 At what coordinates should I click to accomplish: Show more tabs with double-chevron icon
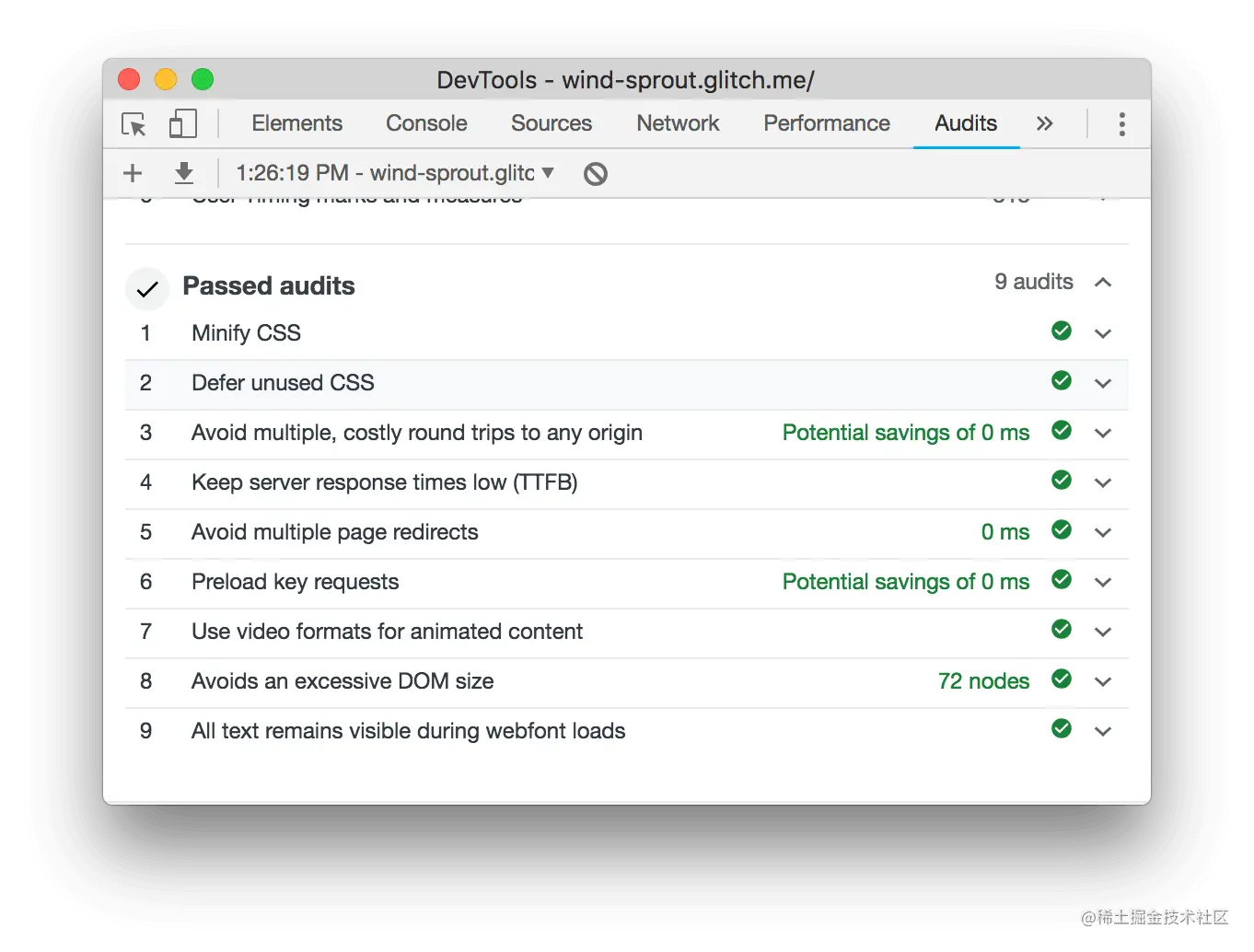tap(1044, 124)
